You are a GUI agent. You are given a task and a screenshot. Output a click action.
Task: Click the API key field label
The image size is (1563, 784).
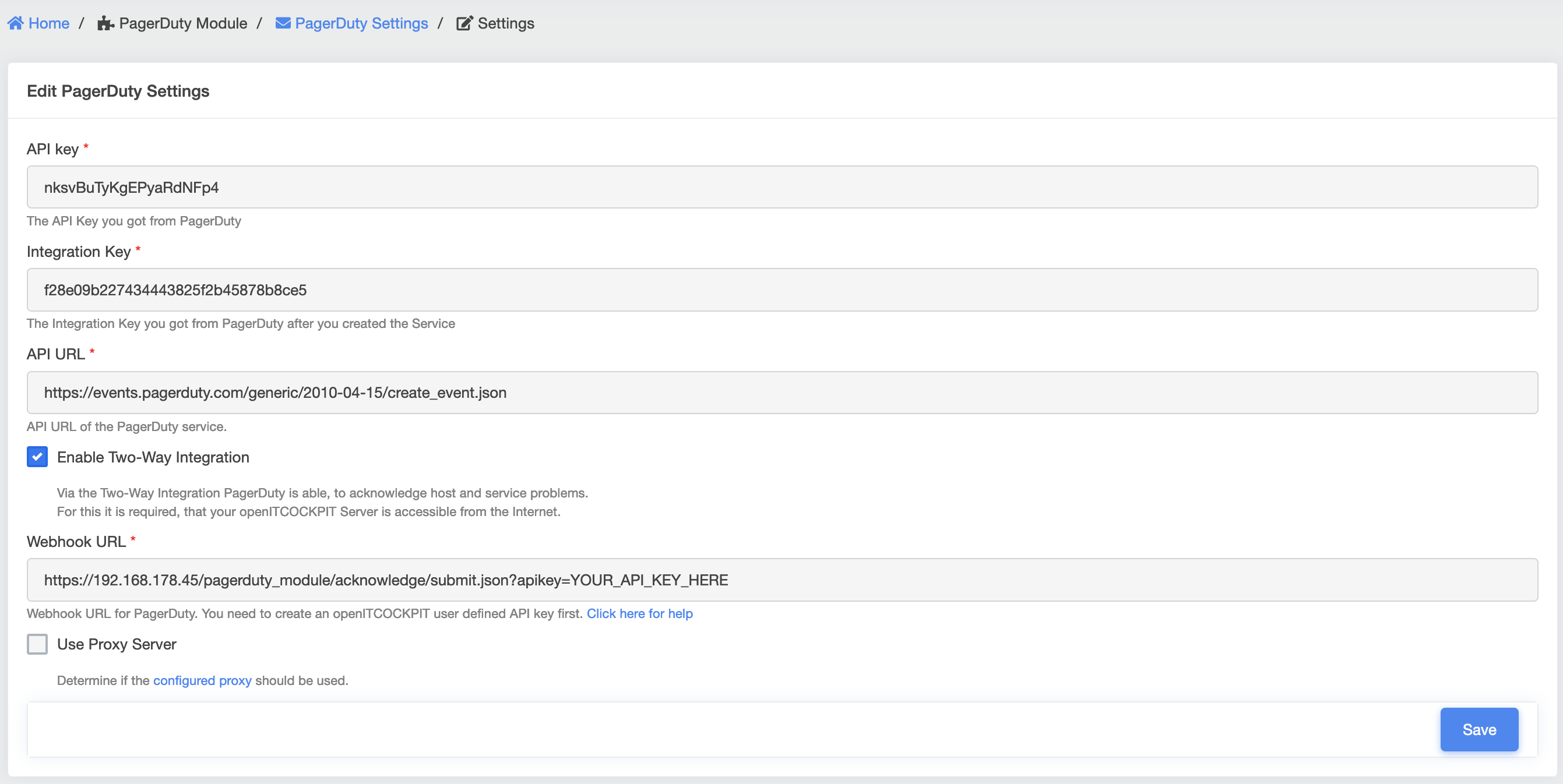coord(53,149)
